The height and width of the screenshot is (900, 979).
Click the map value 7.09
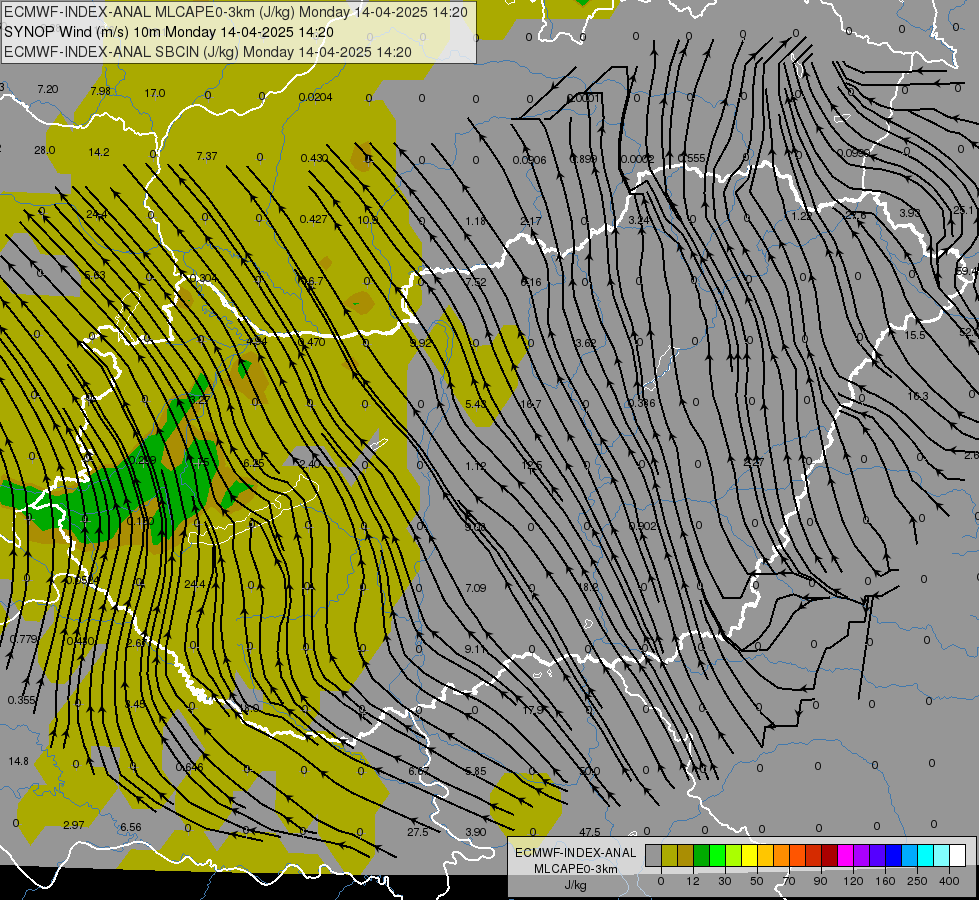click(476, 588)
